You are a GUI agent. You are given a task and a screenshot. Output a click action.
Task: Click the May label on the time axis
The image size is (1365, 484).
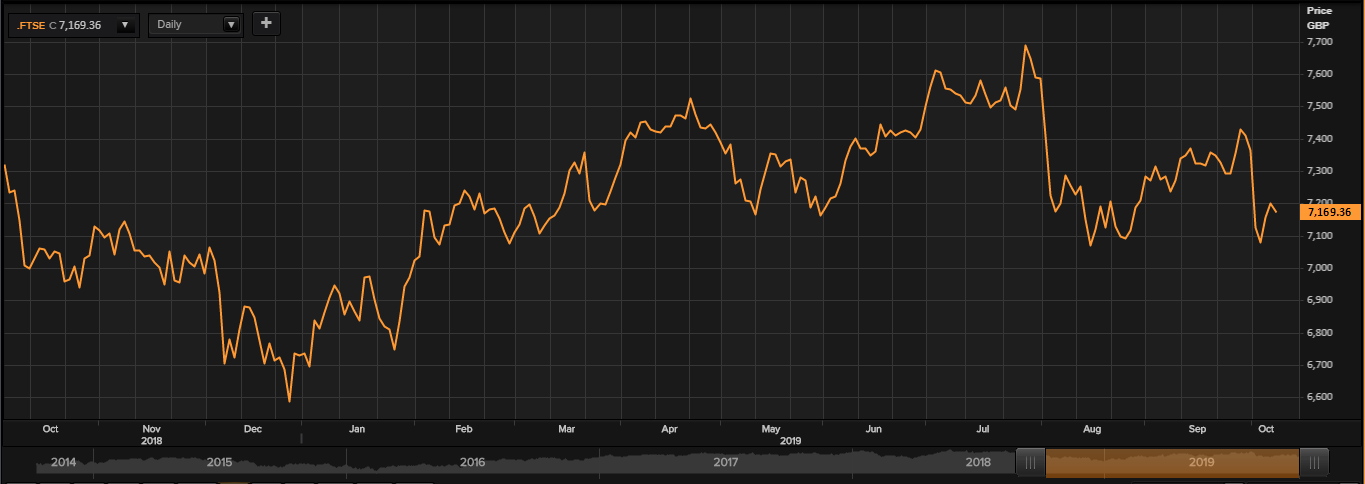pos(770,429)
